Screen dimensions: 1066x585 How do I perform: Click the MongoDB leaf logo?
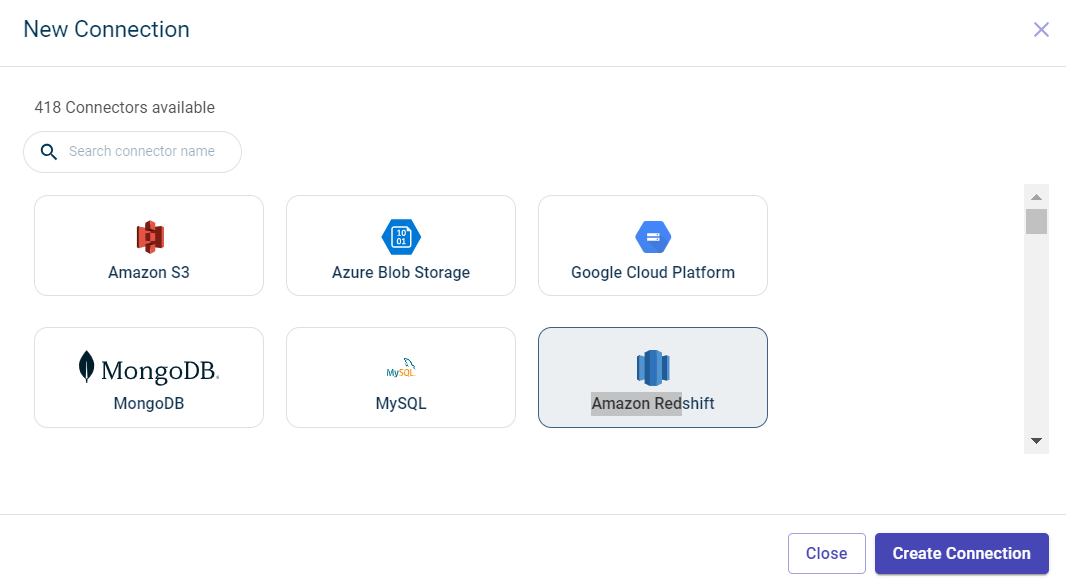click(x=88, y=367)
